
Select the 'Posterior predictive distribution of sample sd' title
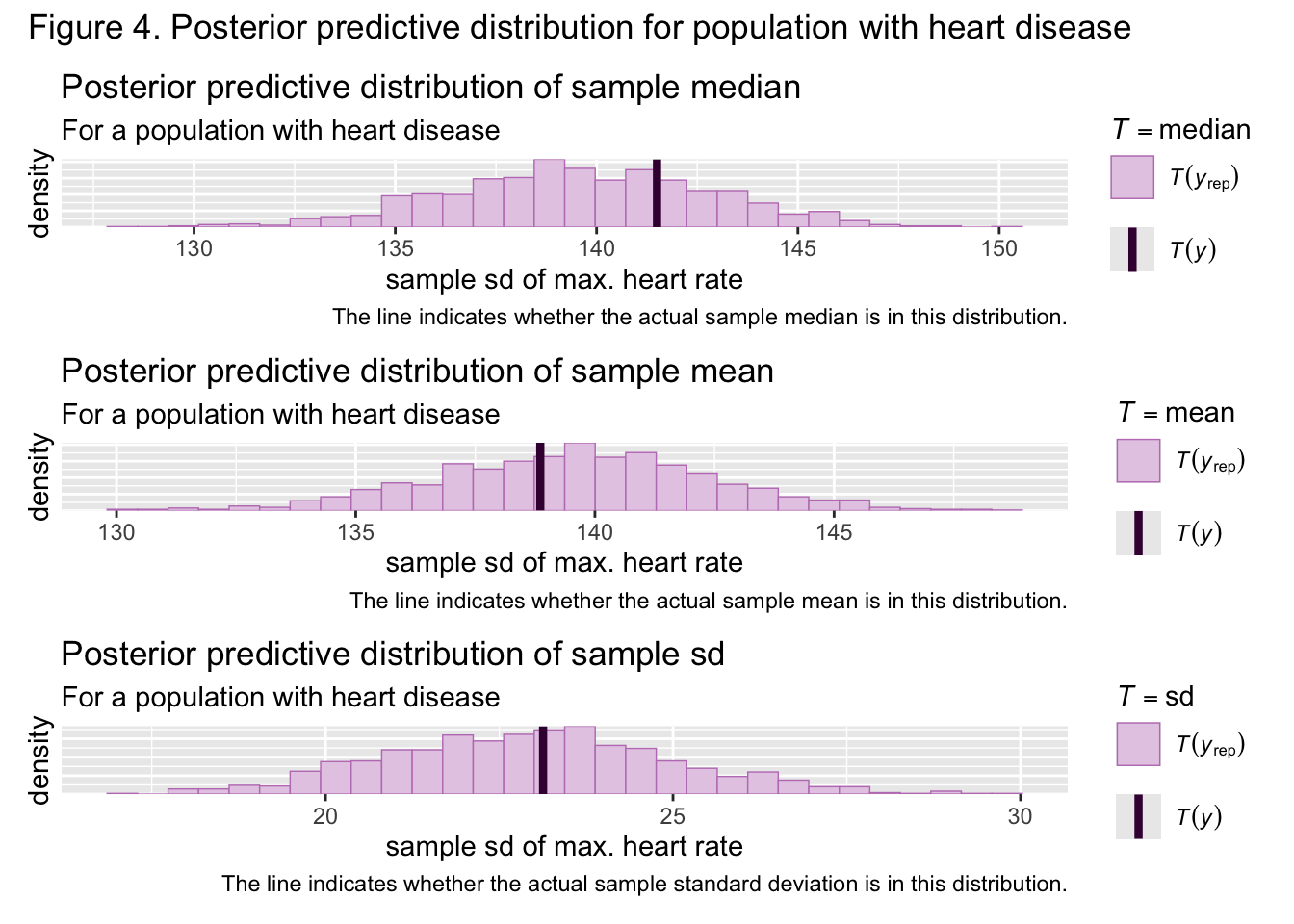(392, 654)
